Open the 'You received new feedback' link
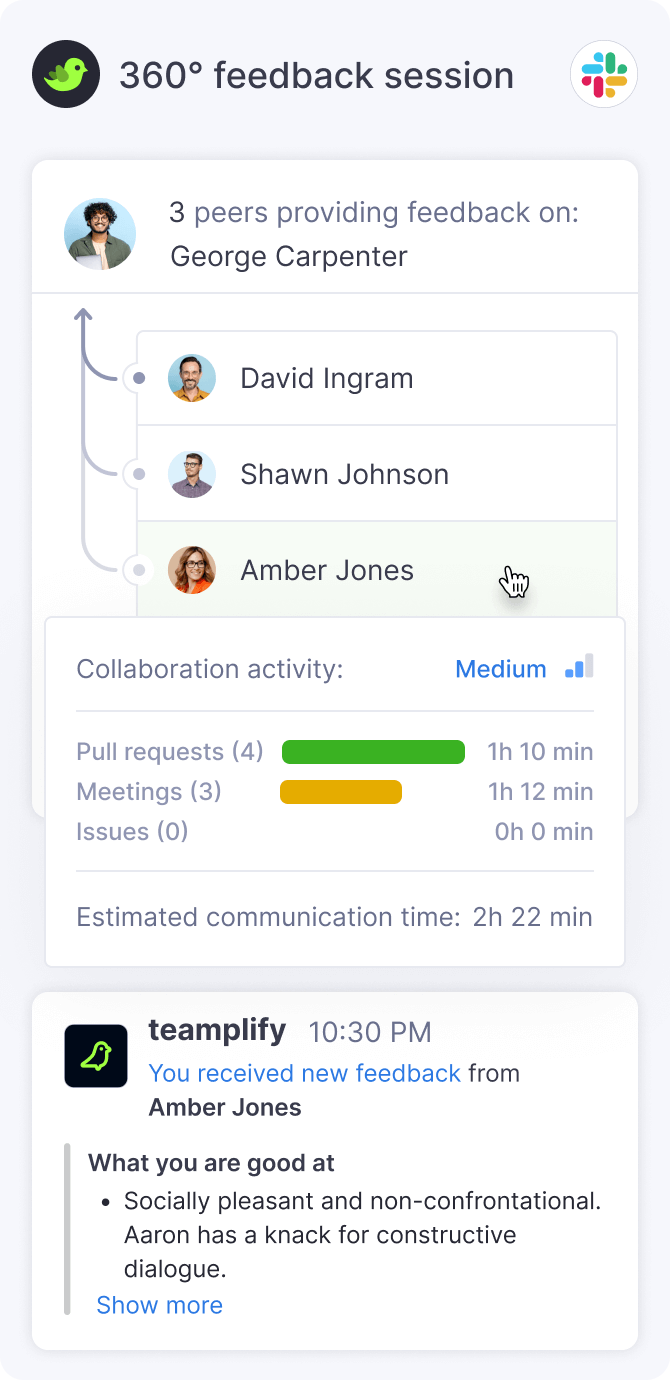Viewport: 670px width, 1380px height. coord(304,1073)
